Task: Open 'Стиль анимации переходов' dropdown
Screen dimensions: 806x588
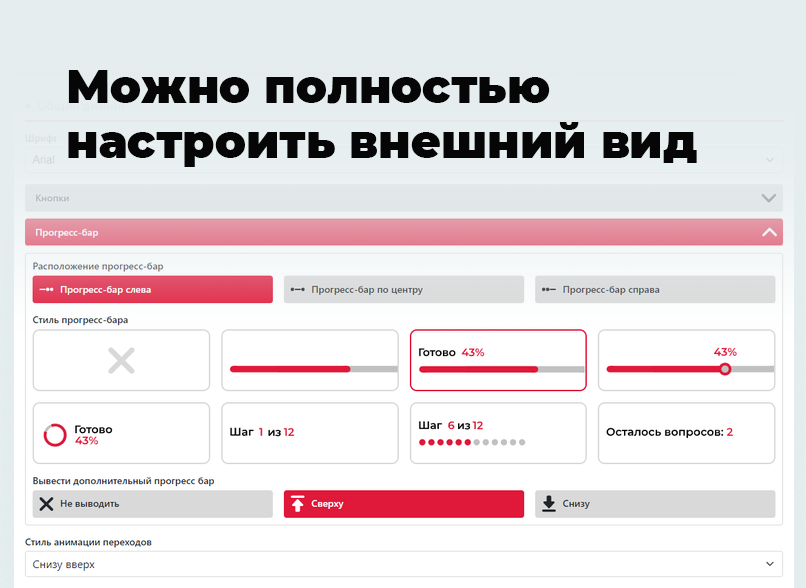Action: (403, 564)
